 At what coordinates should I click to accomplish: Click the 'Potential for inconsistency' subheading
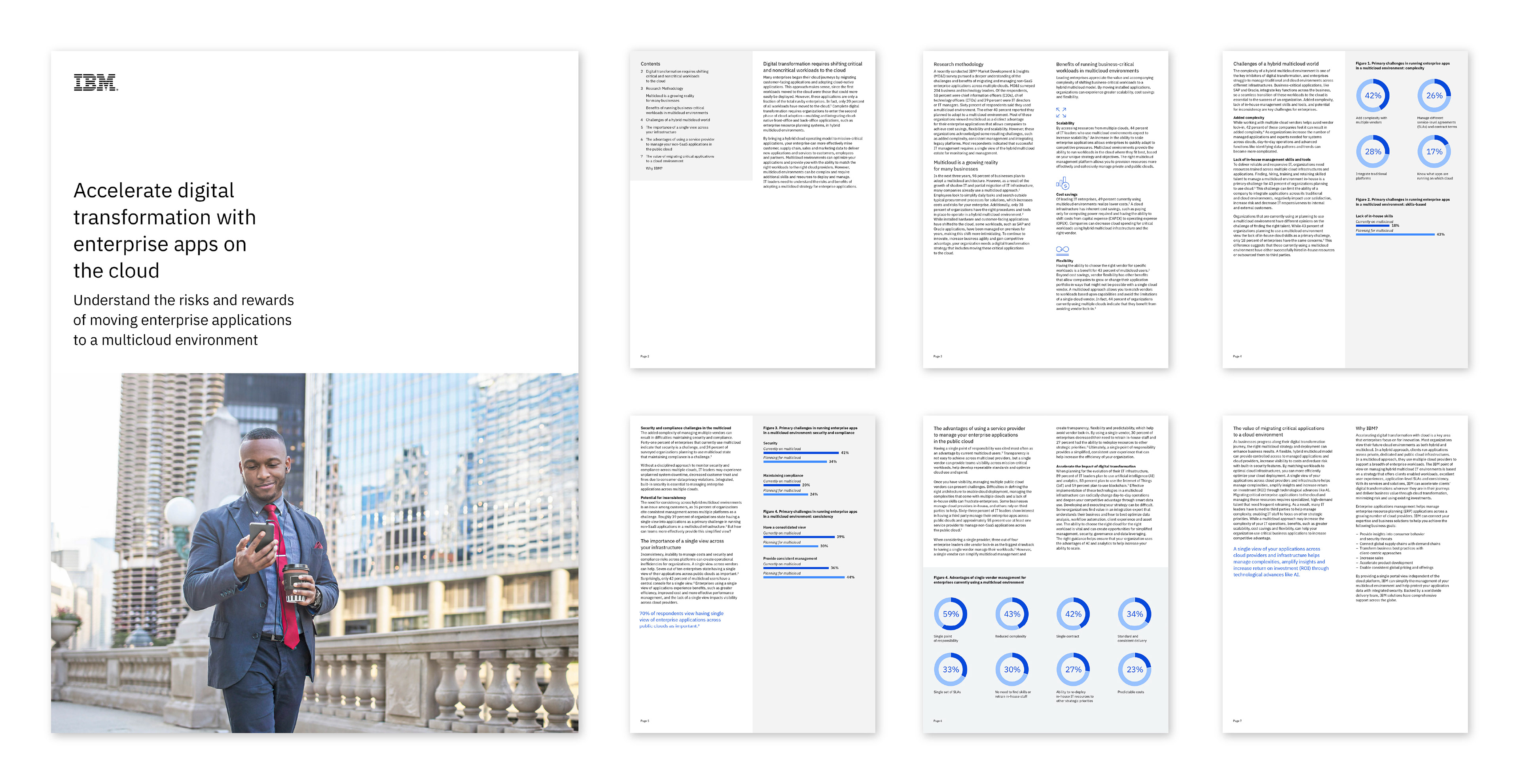(x=663, y=497)
